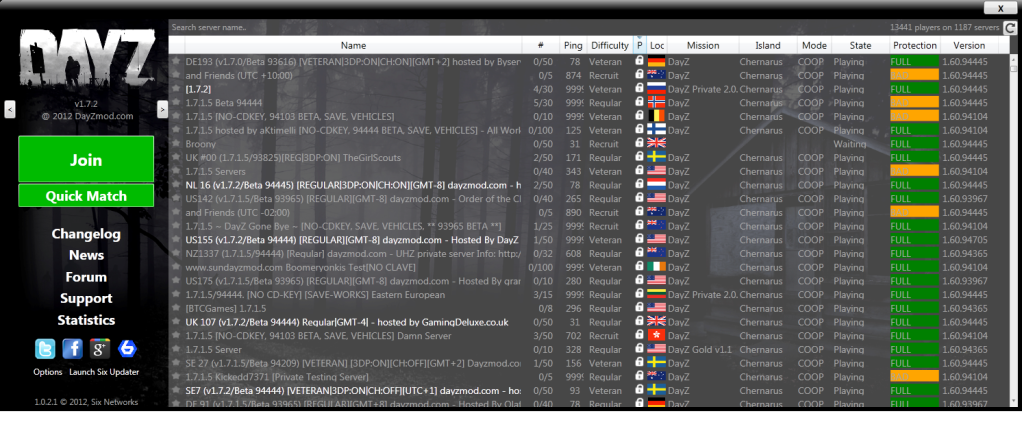Click the German flag of DE193 server
Viewport: 1022px width, 444px height.
coord(657,61)
